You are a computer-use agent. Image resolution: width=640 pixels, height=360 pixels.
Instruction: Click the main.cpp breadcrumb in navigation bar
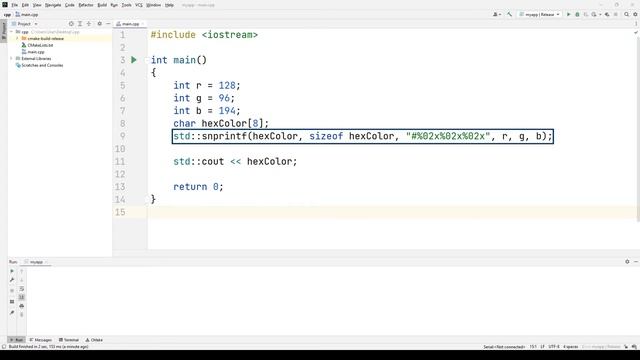tap(27, 14)
